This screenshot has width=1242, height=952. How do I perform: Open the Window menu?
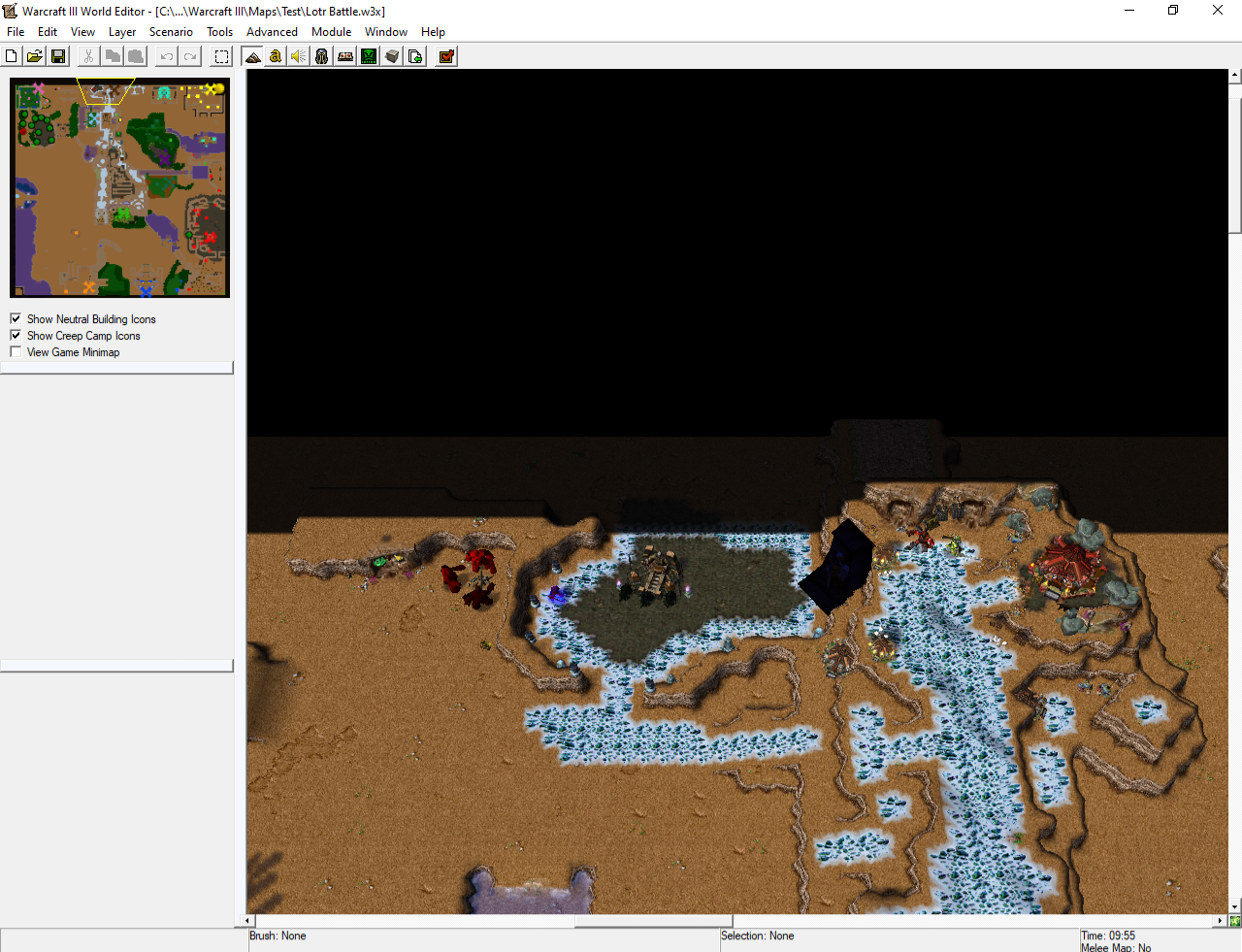[x=385, y=32]
